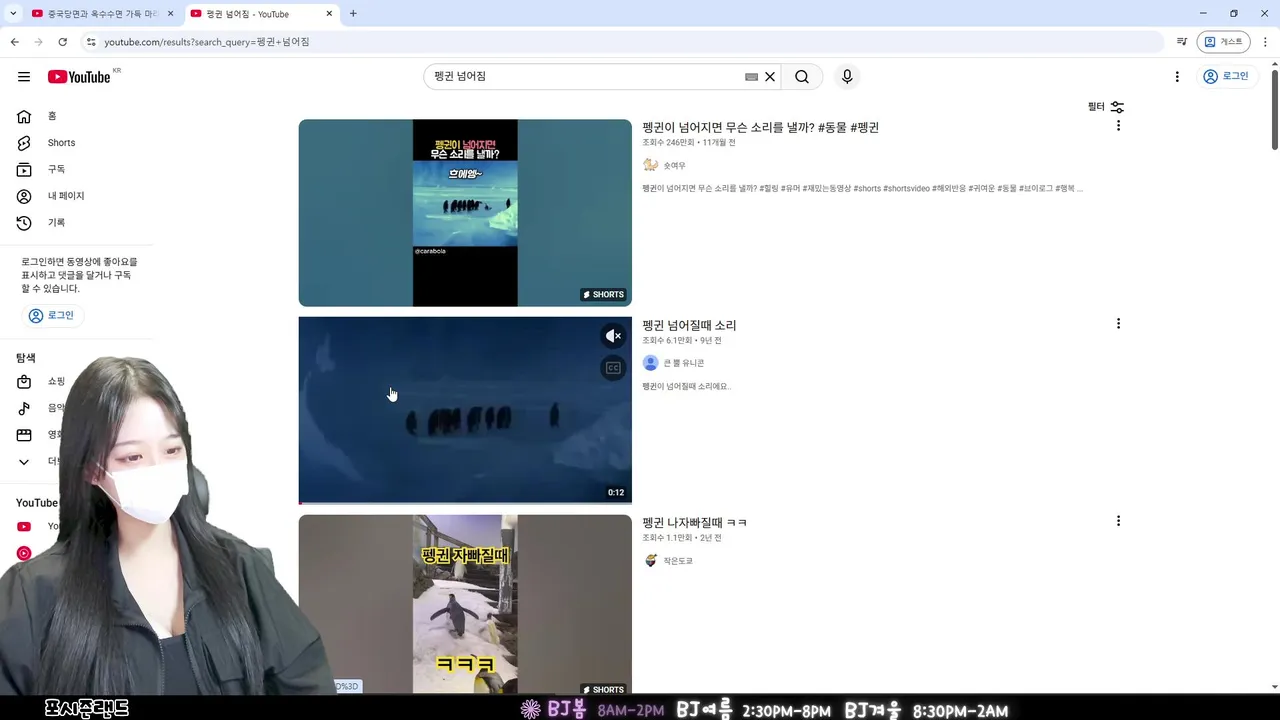Click the #동물 hashtag in description
Screen dimensions: 1280x720
click(x=1006, y=188)
